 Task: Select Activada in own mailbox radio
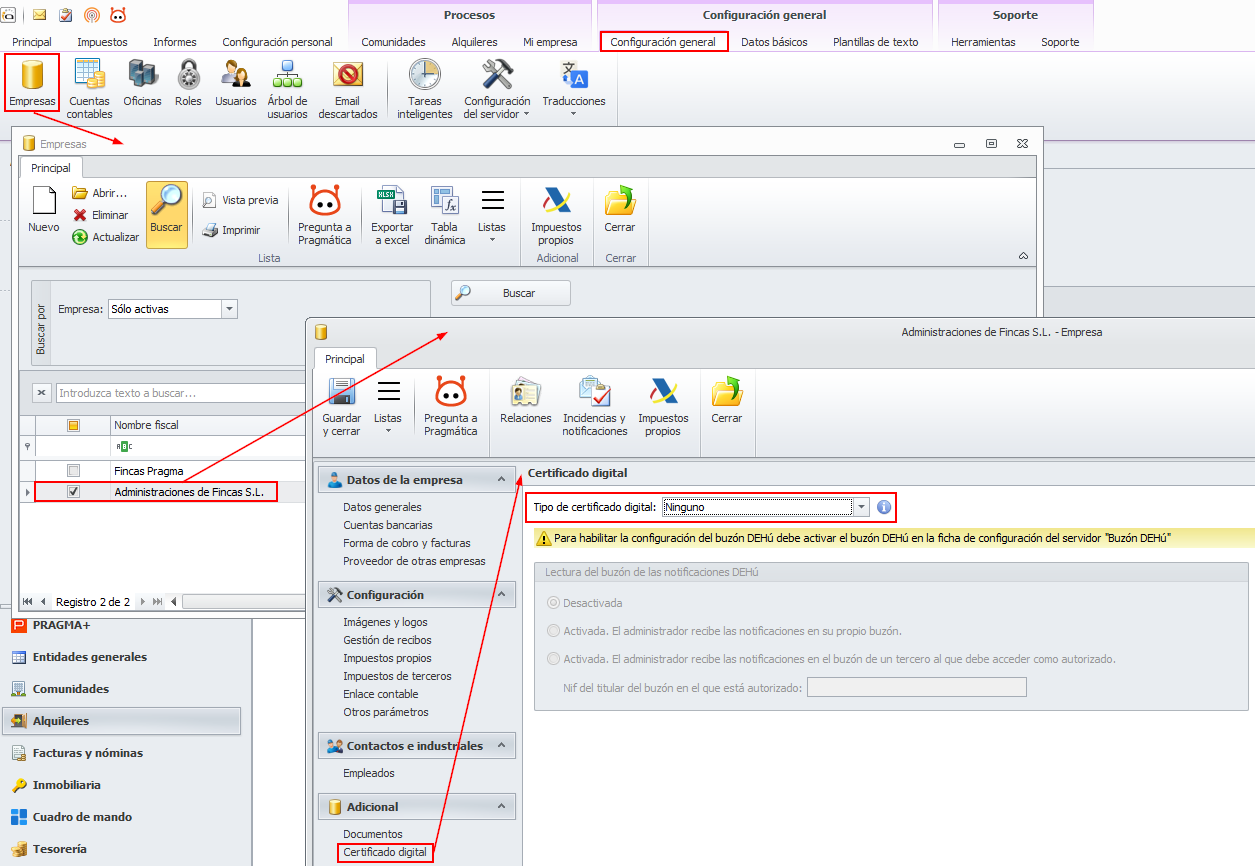pyautogui.click(x=554, y=631)
